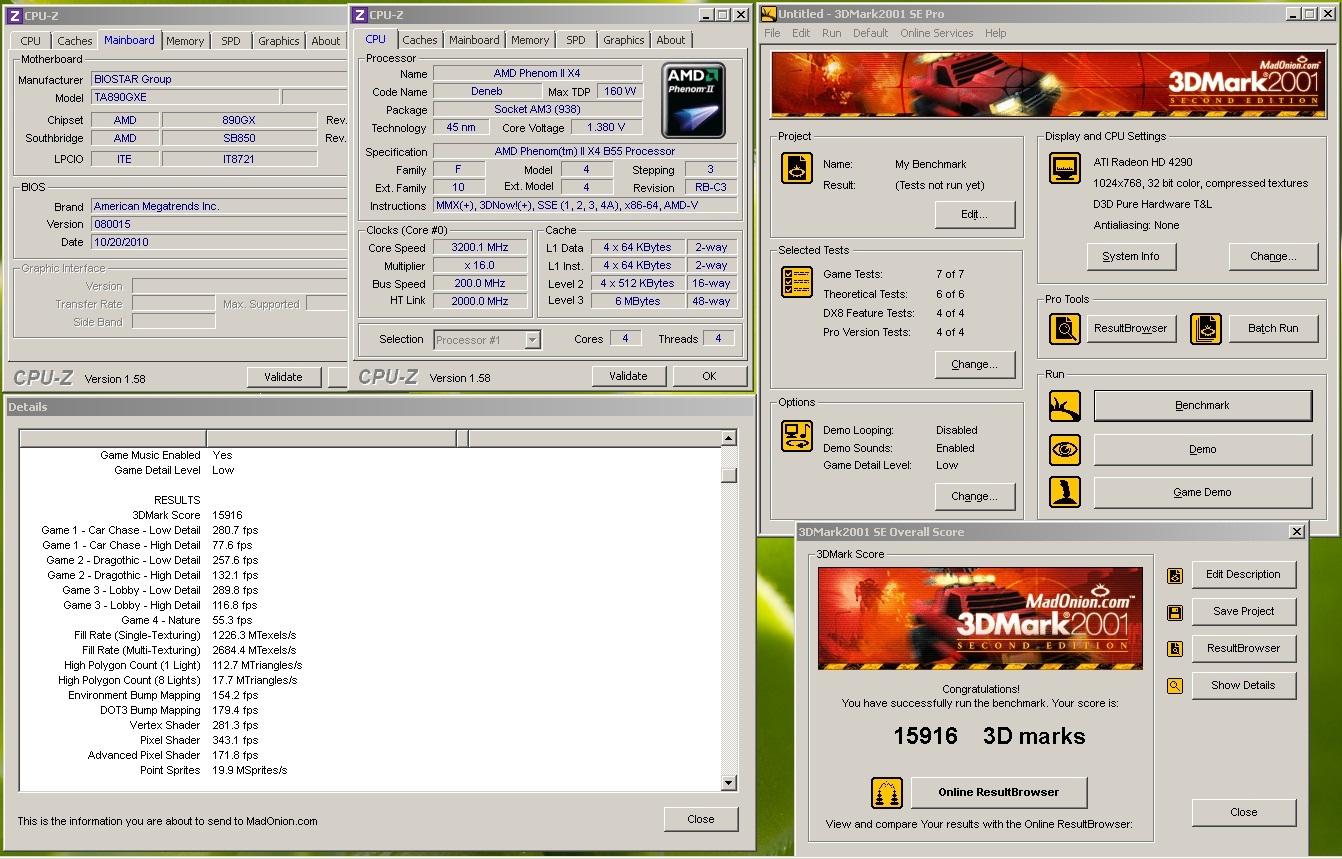The width and height of the screenshot is (1342, 859).
Task: Select CPU tab in the back CPU-Z window
Action: tap(31, 41)
